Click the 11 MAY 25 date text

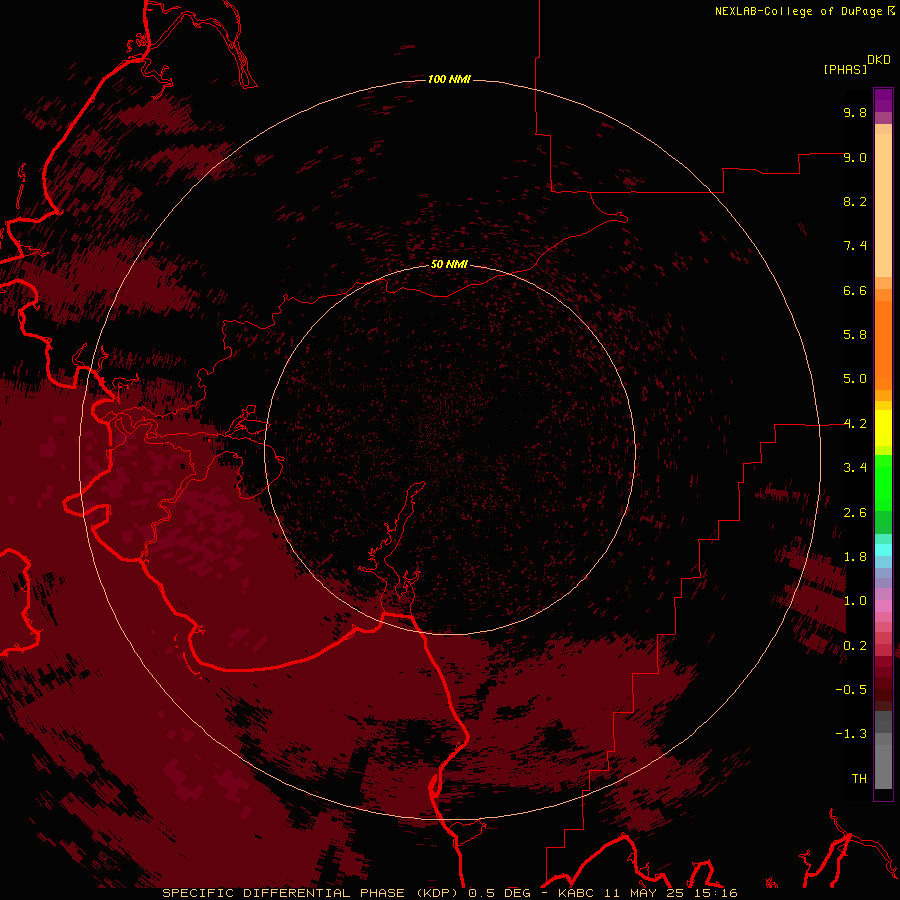click(643, 893)
